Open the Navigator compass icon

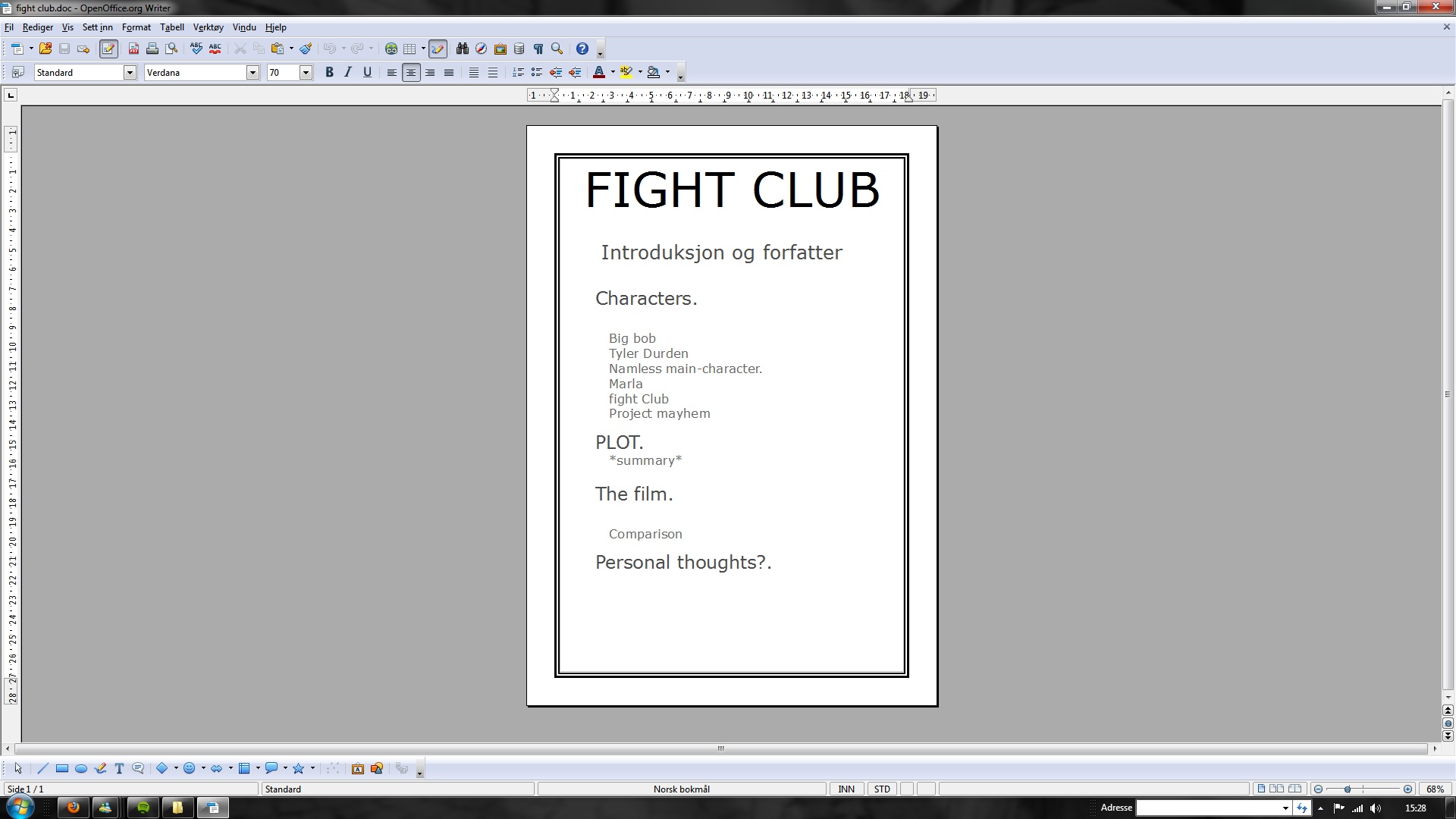click(x=481, y=49)
